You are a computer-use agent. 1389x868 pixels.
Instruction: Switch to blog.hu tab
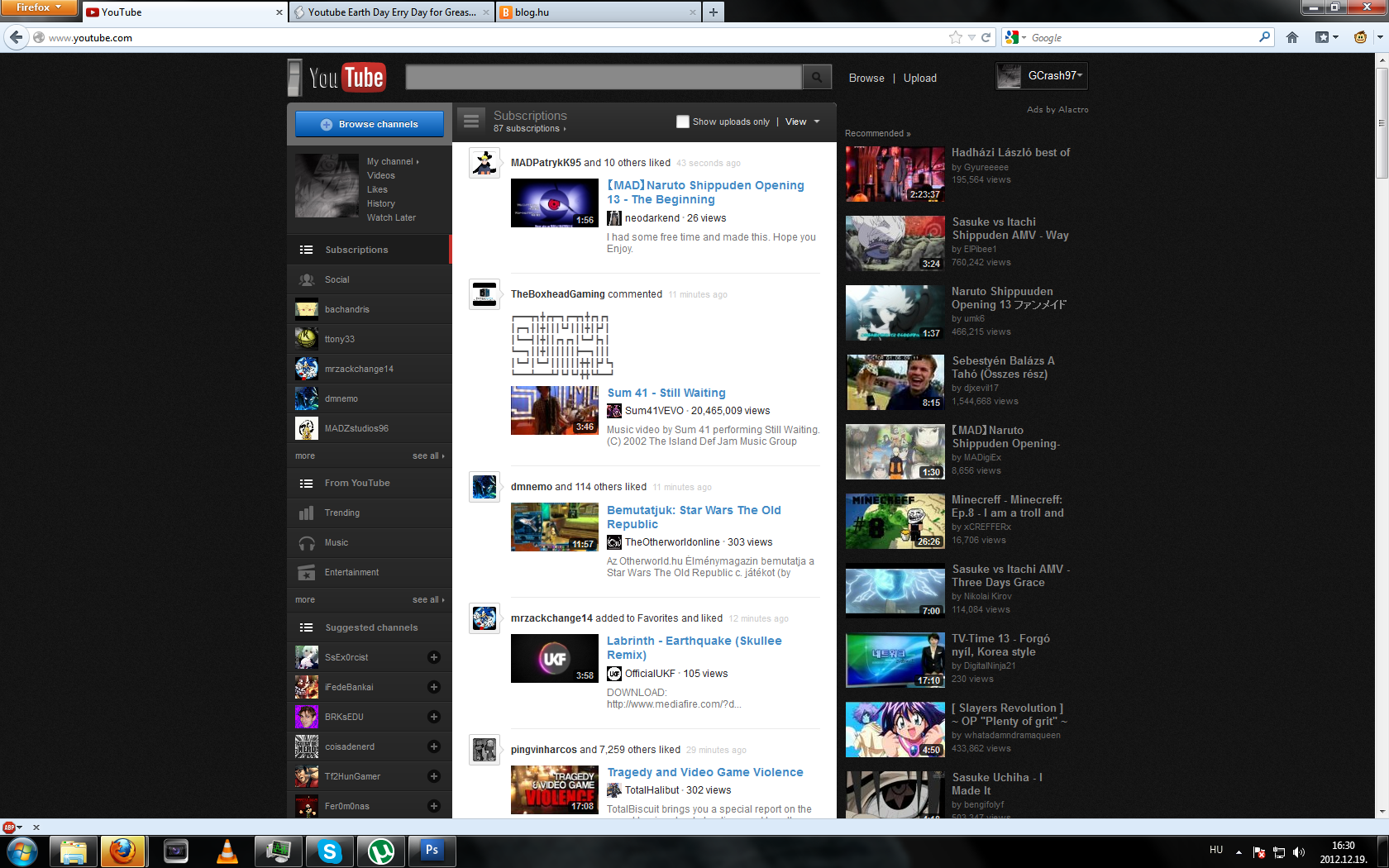[x=599, y=12]
